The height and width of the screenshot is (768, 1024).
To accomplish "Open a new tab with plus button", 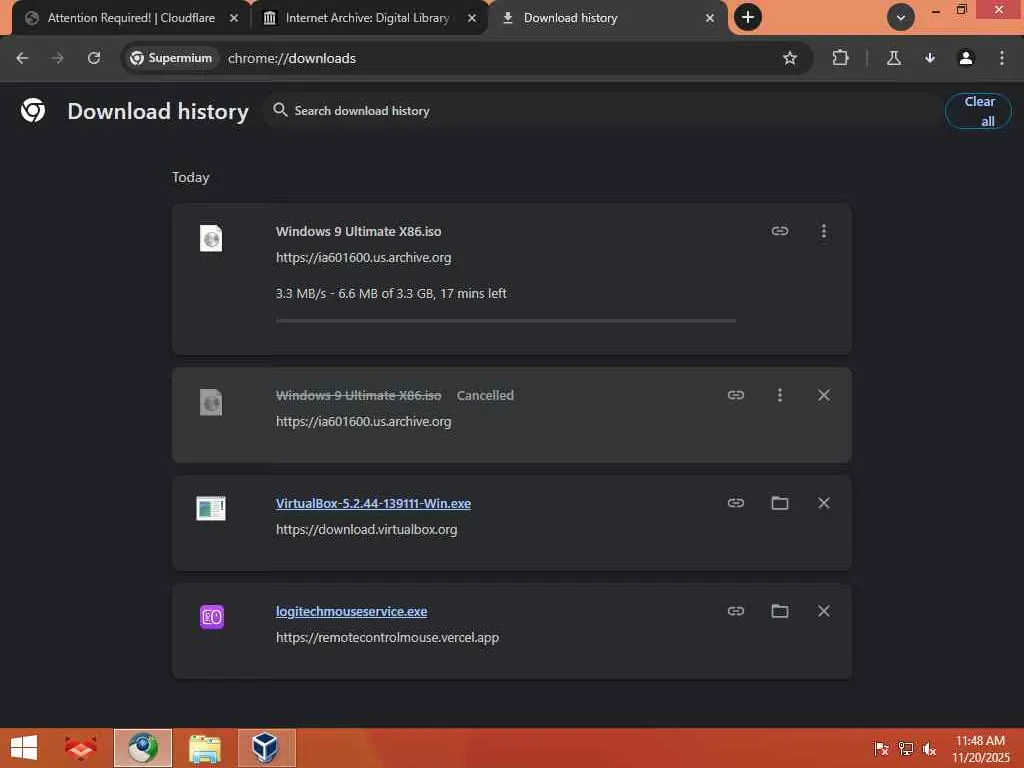I will (x=748, y=17).
